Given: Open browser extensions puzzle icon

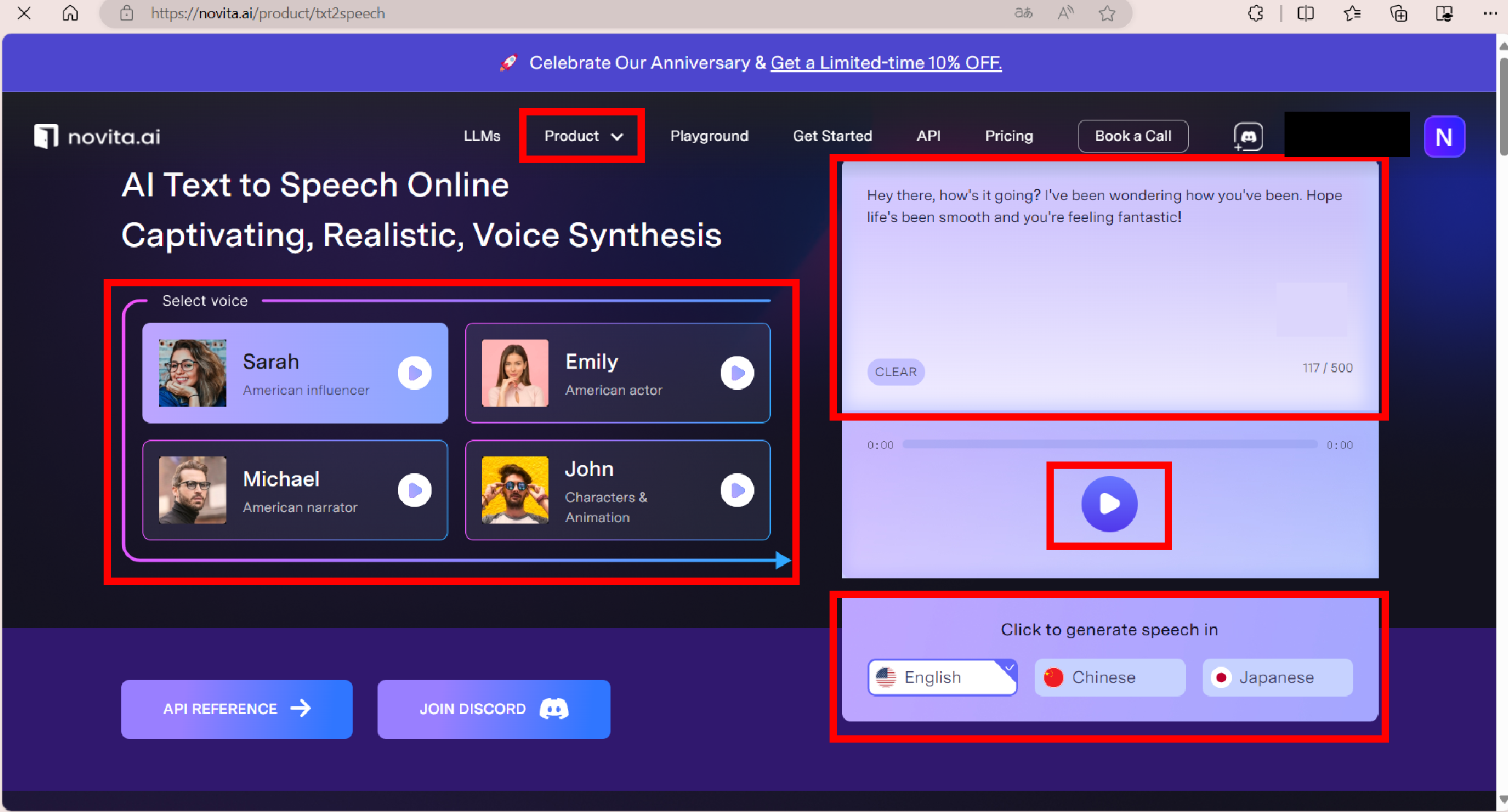Looking at the screenshot, I should pos(1255,13).
